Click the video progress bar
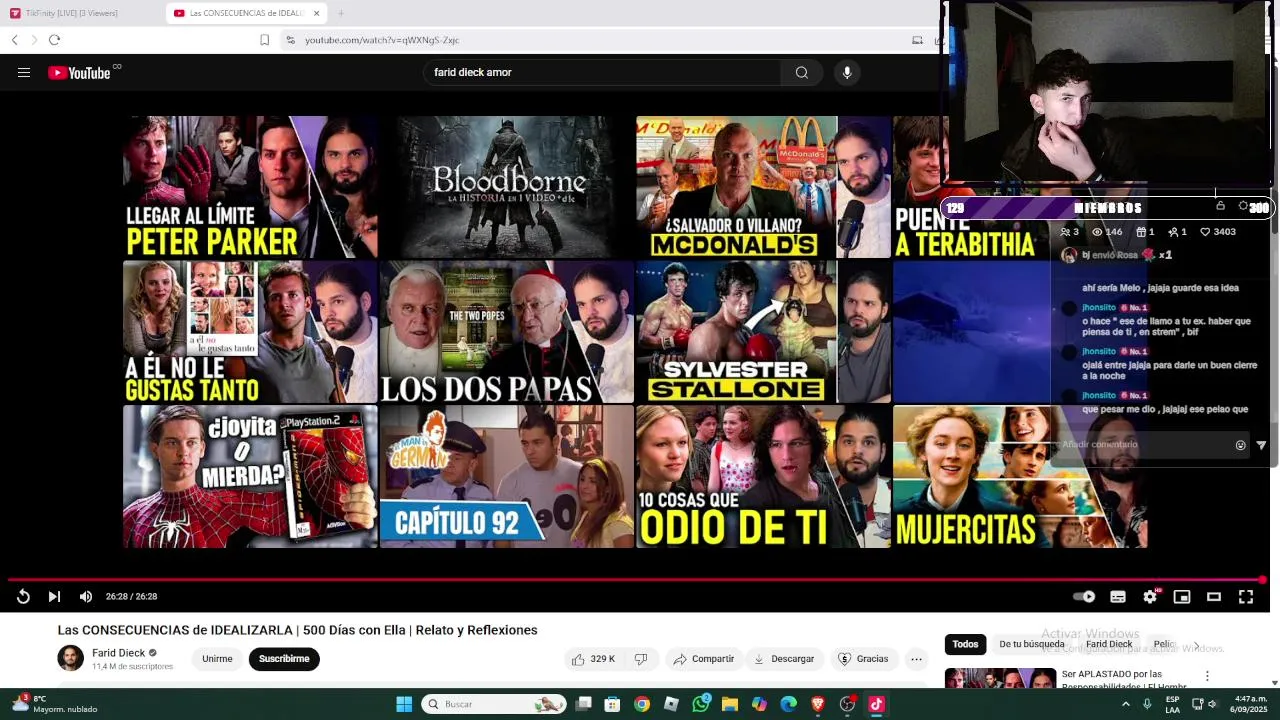This screenshot has width=1280, height=720. pos(636,580)
